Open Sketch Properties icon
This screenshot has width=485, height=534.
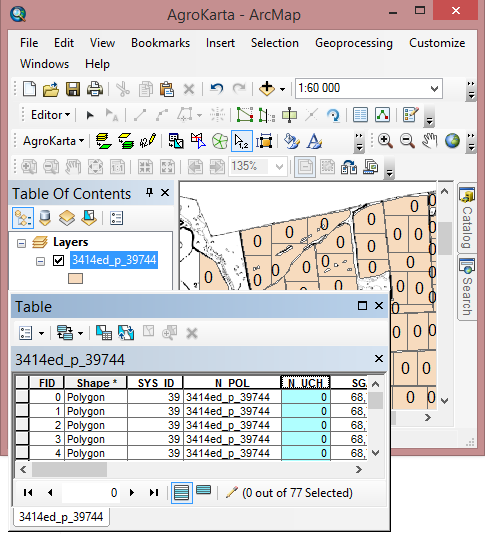click(382, 115)
